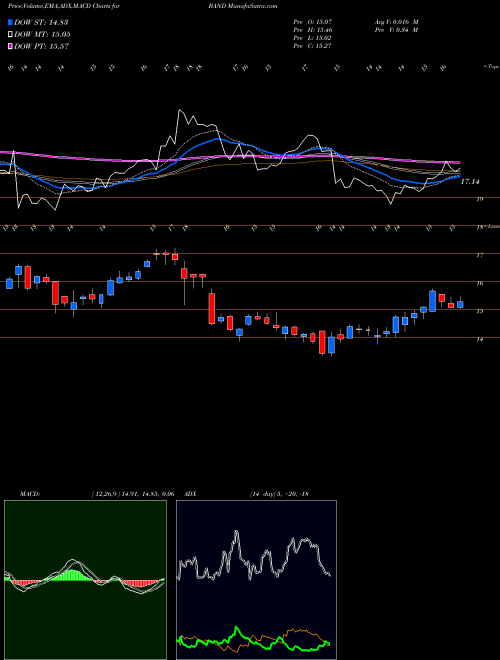Image resolution: width=500 pixels, height=660 pixels.
Task: Click the 'MACD:' panel title
Action: click(29, 494)
